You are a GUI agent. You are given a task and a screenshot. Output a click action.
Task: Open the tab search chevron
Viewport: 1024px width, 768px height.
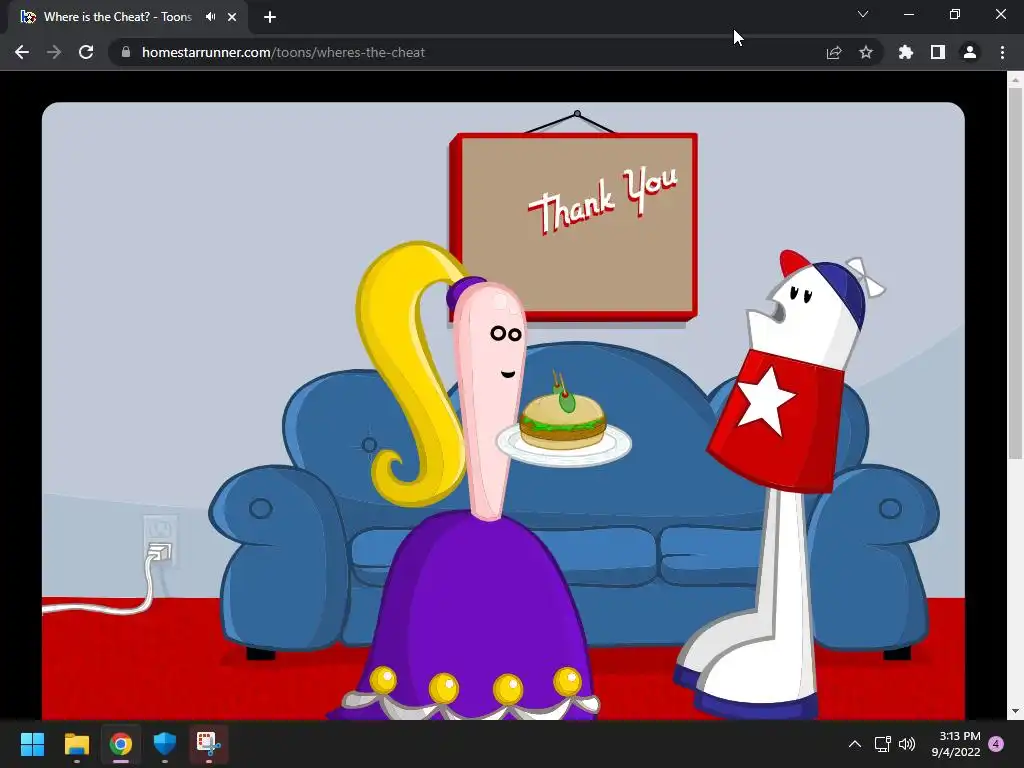(863, 14)
